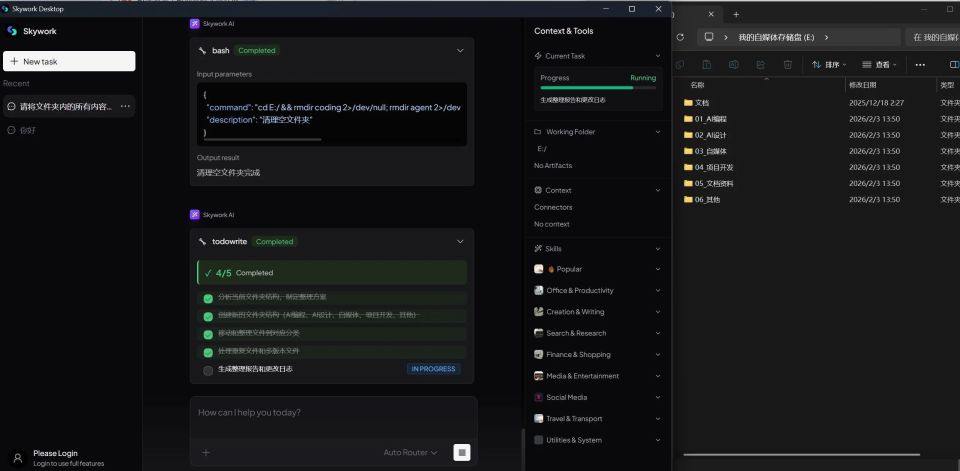
Task: Click the Skywork AI avatar above bash card
Action: (x=195, y=24)
